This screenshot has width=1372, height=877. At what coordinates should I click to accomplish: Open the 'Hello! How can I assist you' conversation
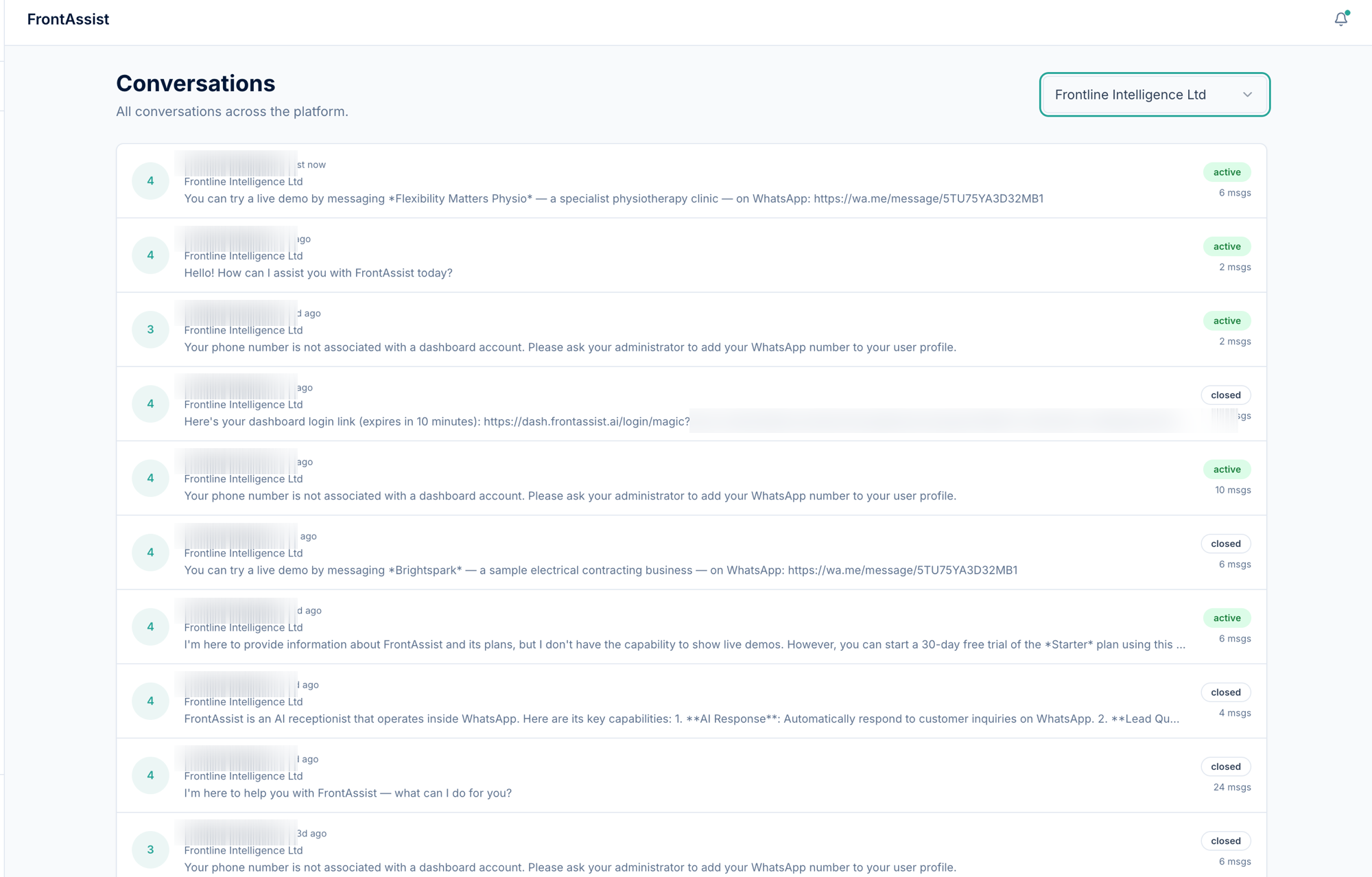click(x=691, y=255)
